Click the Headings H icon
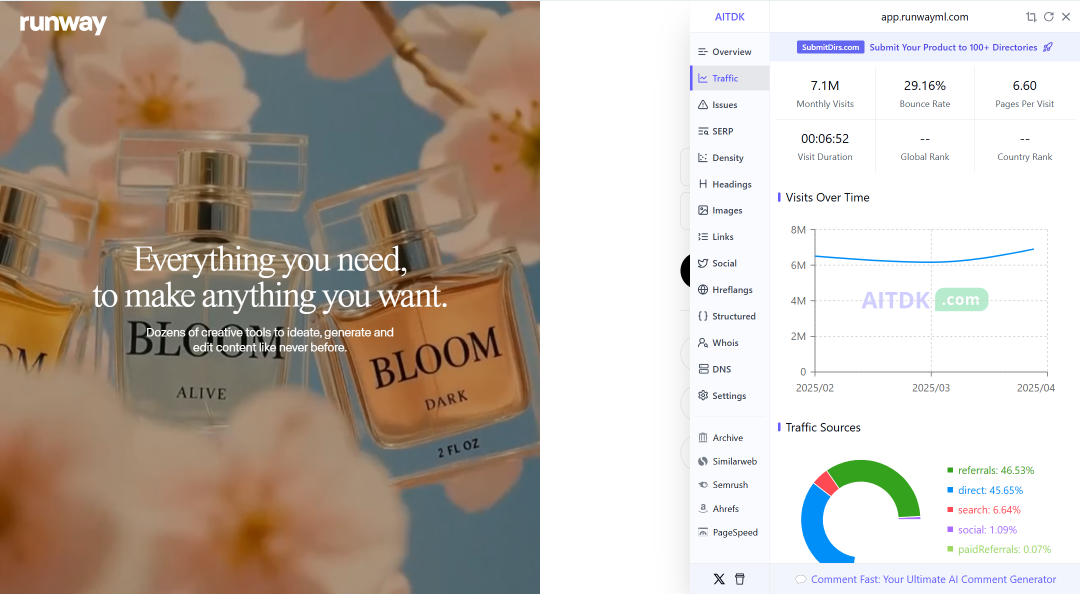The width and height of the screenshot is (1080, 594). (x=703, y=184)
